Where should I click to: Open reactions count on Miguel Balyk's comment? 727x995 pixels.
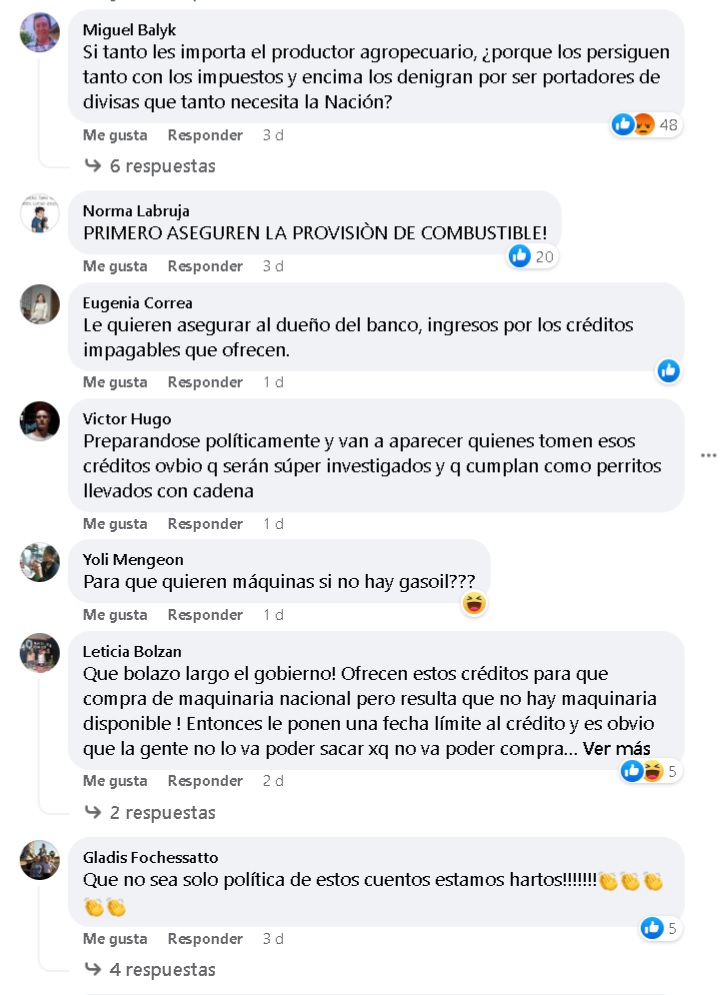click(646, 124)
